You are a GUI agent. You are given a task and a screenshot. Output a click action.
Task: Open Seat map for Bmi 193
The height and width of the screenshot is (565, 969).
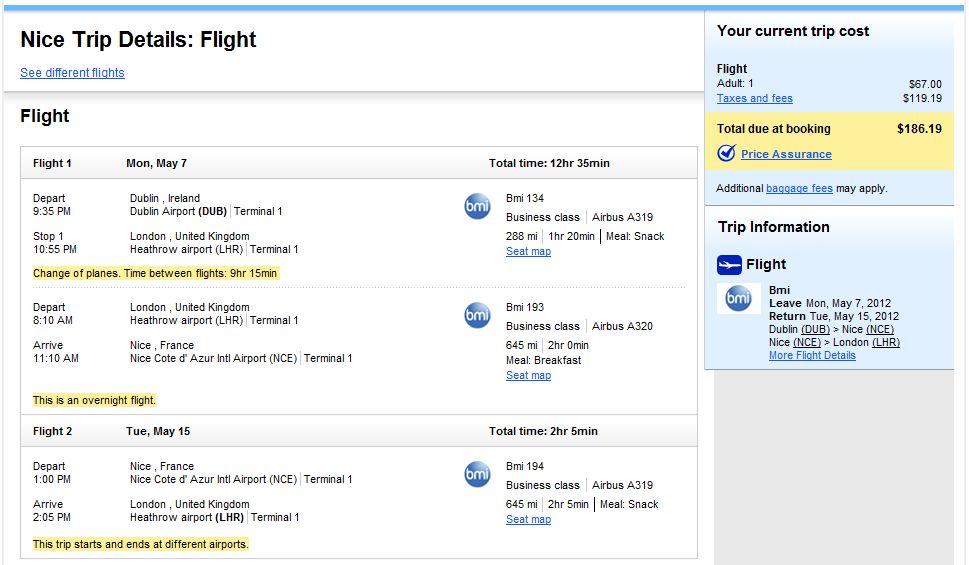pyautogui.click(x=528, y=376)
